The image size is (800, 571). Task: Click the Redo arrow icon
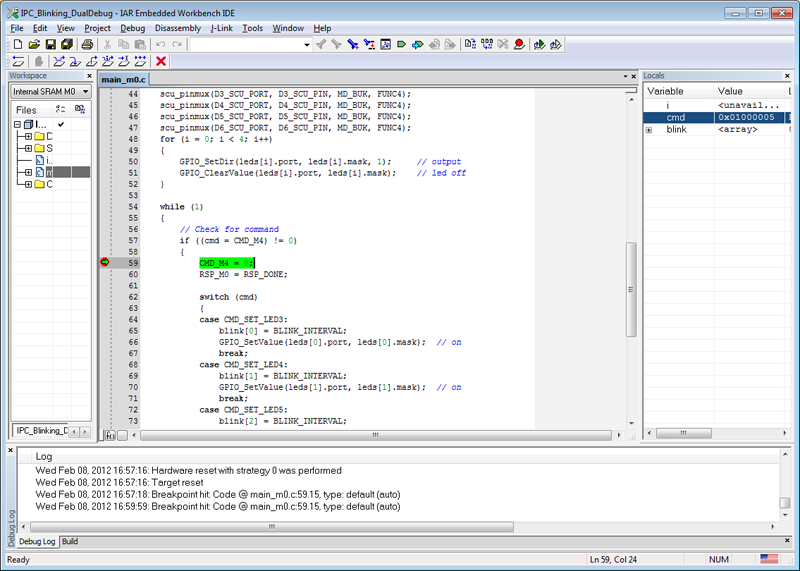coord(177,44)
